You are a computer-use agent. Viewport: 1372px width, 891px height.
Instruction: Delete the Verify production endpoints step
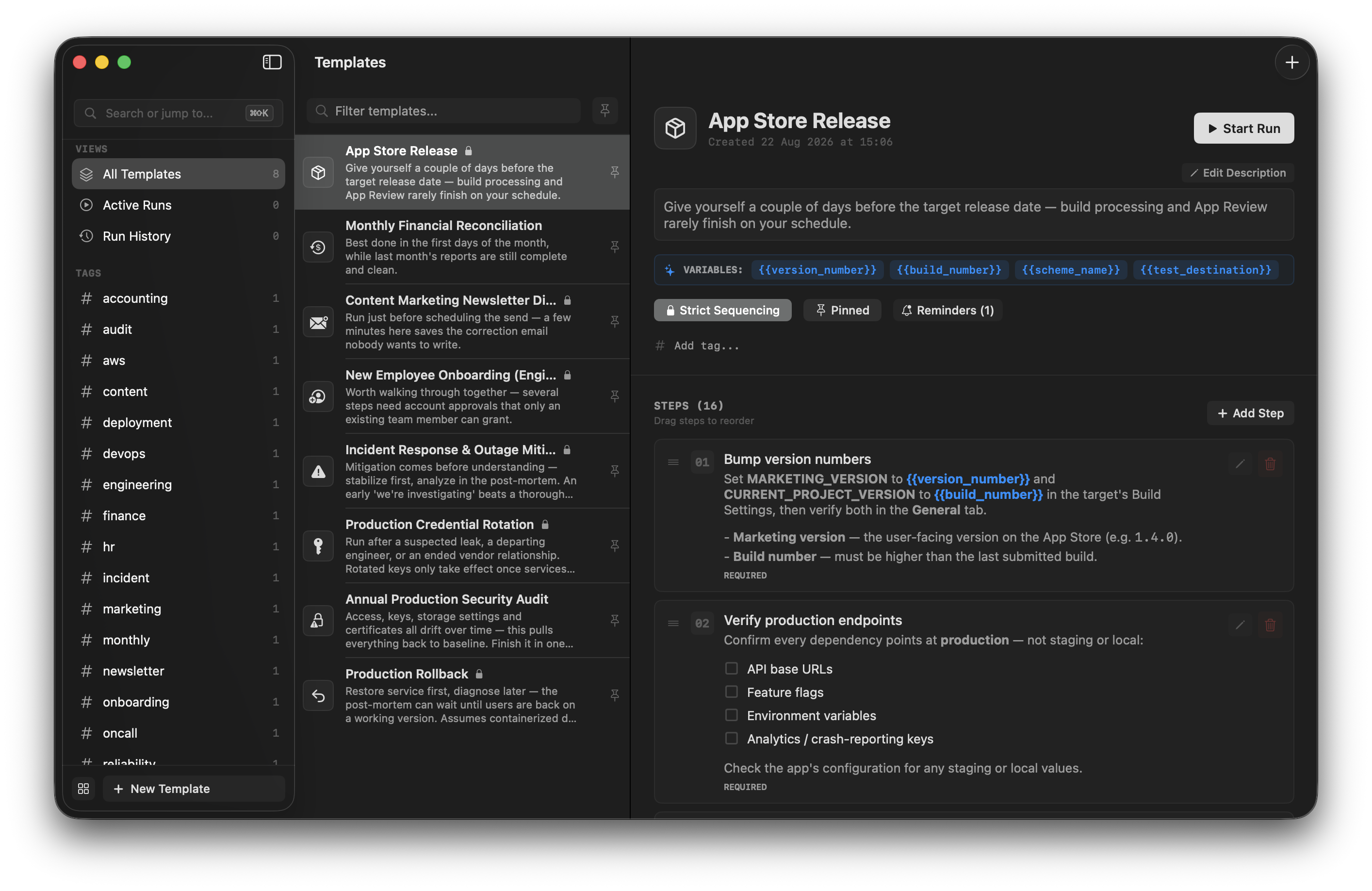pos(1270,625)
